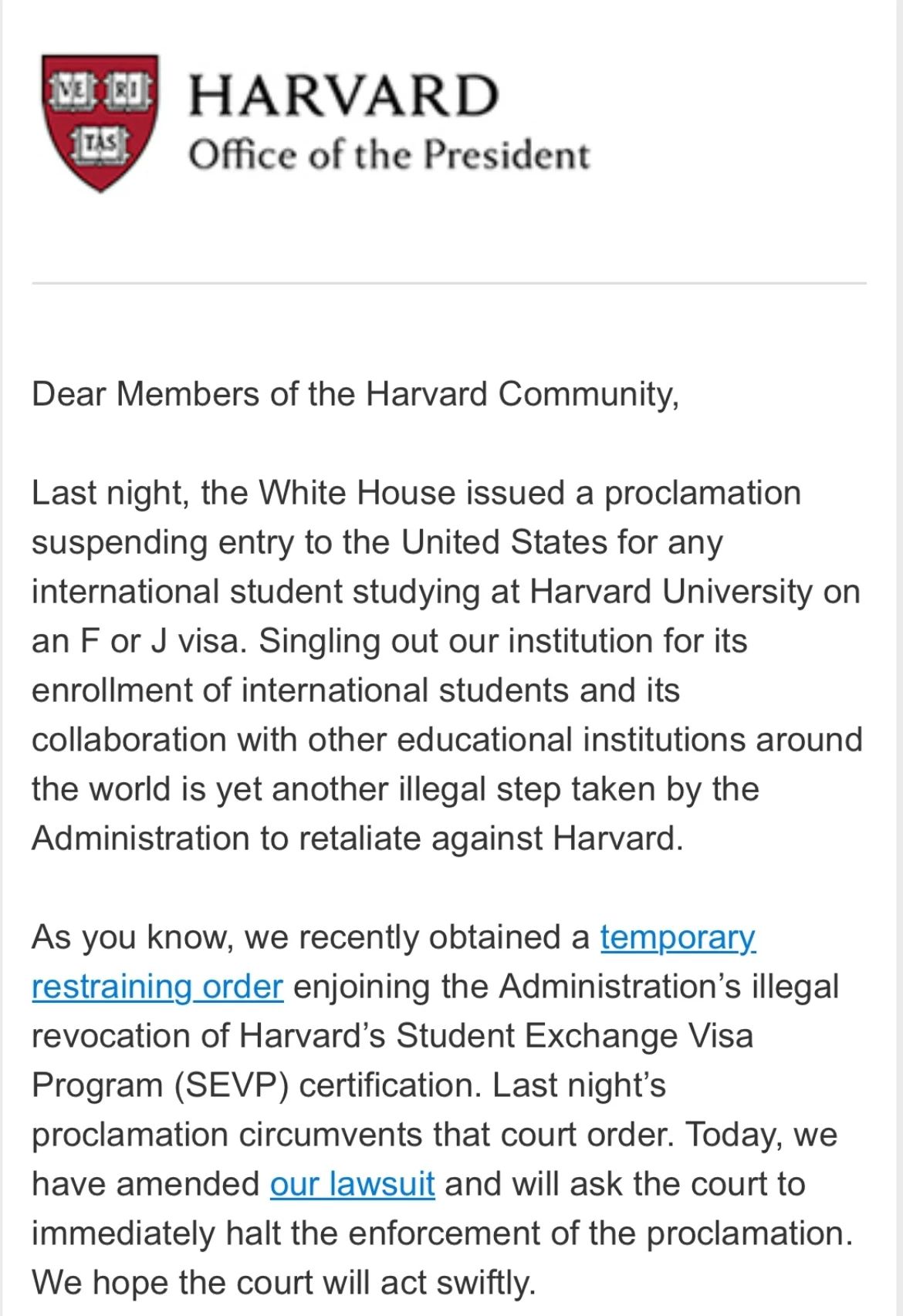Viewport: 903px width, 1316px height.
Task: Open the "our lawsuit" link
Action: [352, 1184]
